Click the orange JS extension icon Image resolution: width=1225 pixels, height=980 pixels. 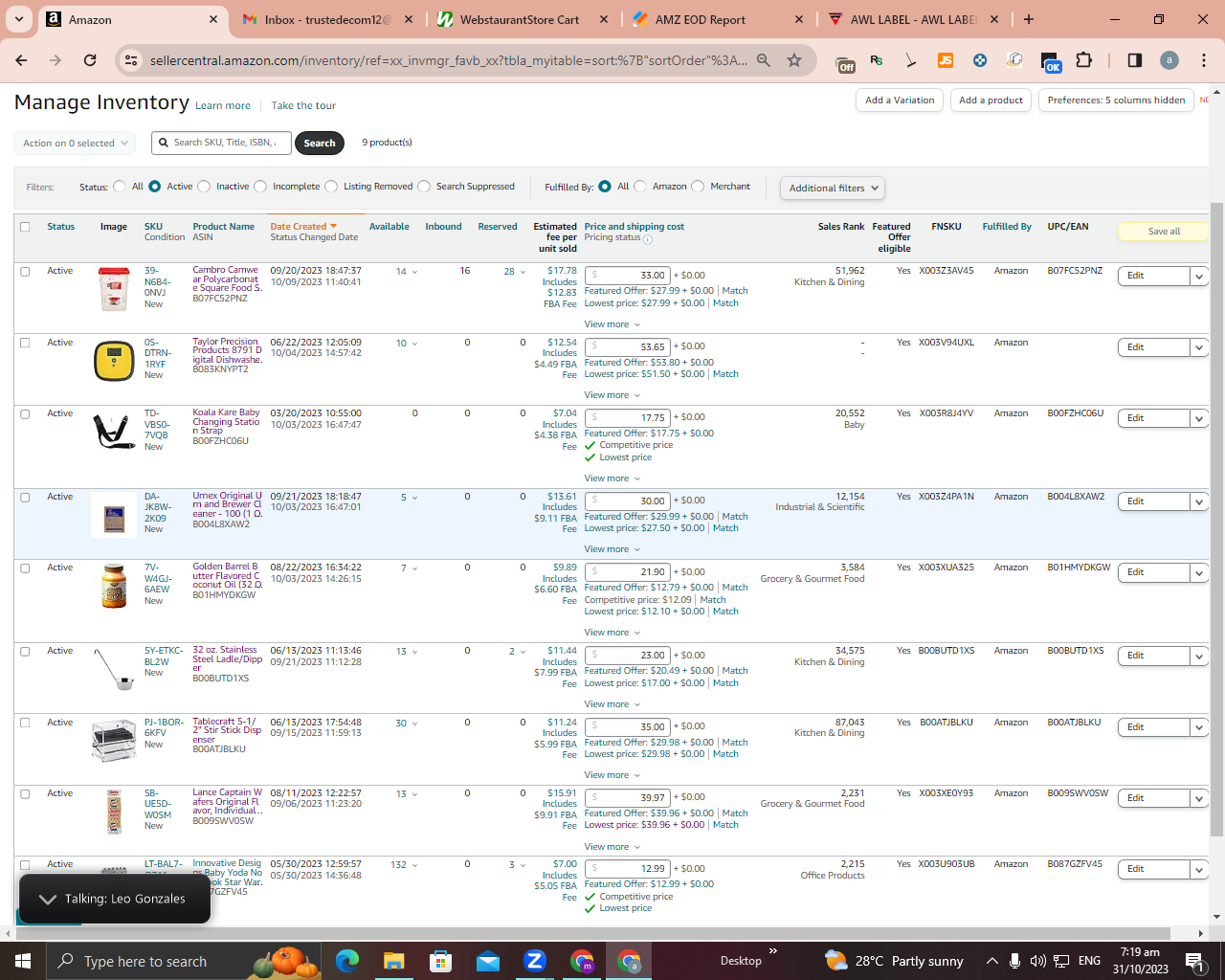point(946,60)
